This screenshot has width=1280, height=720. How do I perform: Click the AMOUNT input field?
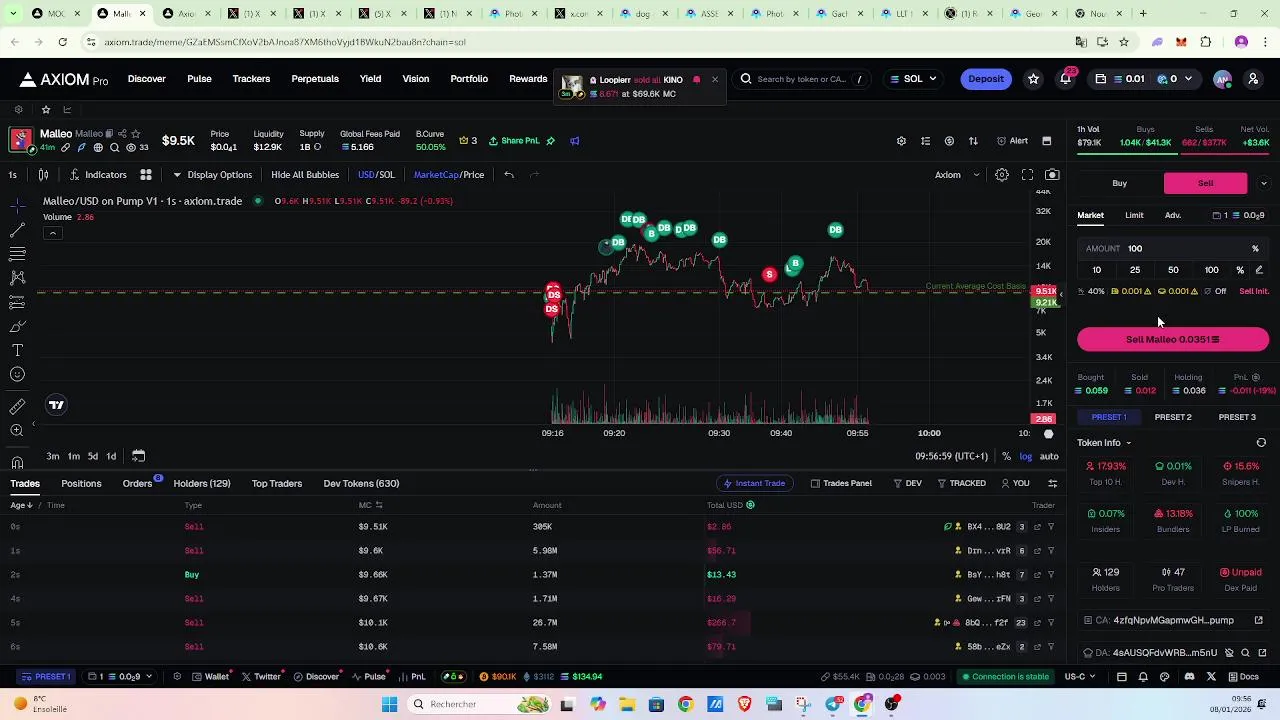coord(1173,249)
